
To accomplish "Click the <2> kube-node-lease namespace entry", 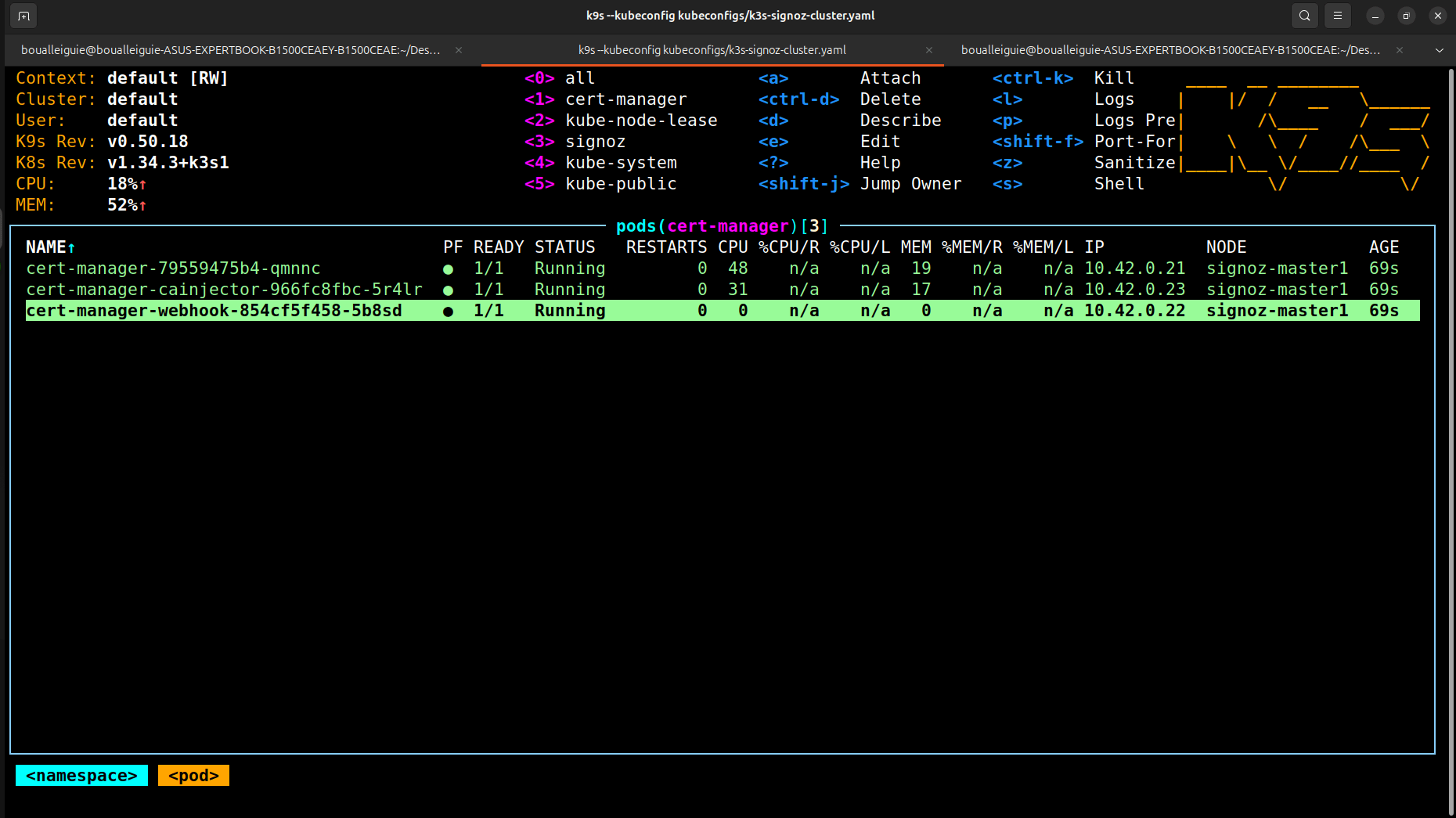I will click(x=621, y=121).
